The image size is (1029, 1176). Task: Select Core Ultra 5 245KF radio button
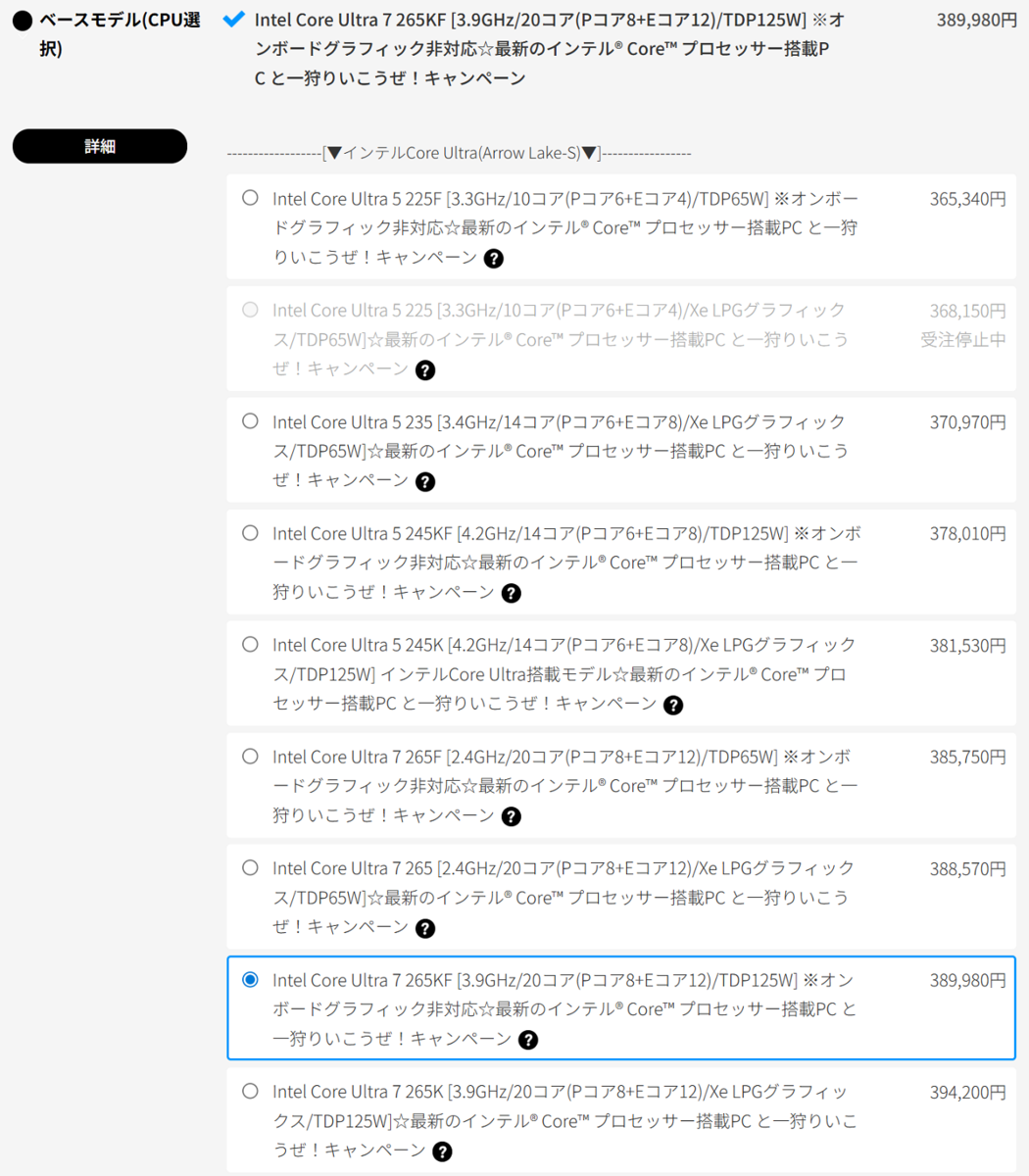(250, 533)
